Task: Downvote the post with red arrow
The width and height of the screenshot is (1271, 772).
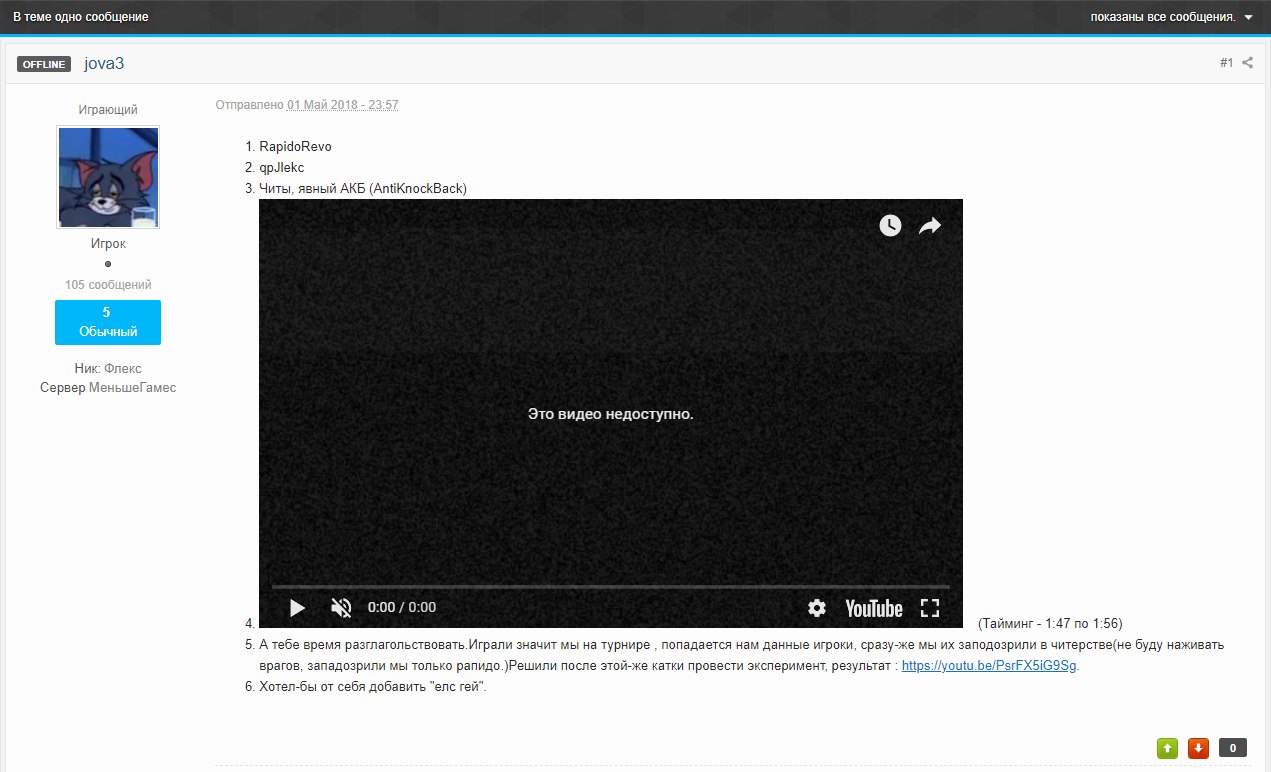Action: [1198, 748]
